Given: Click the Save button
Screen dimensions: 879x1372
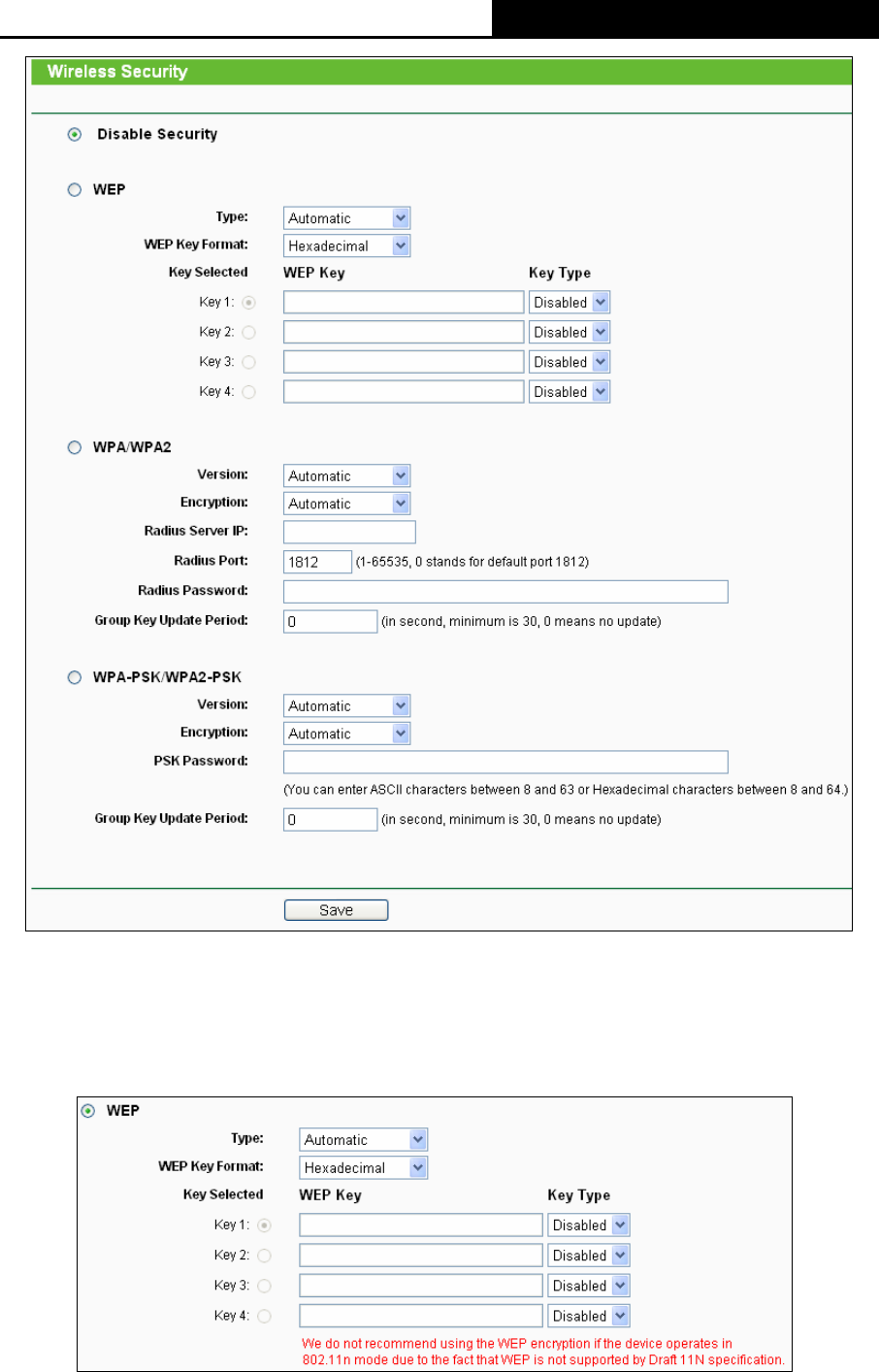Looking at the screenshot, I should 336,910.
